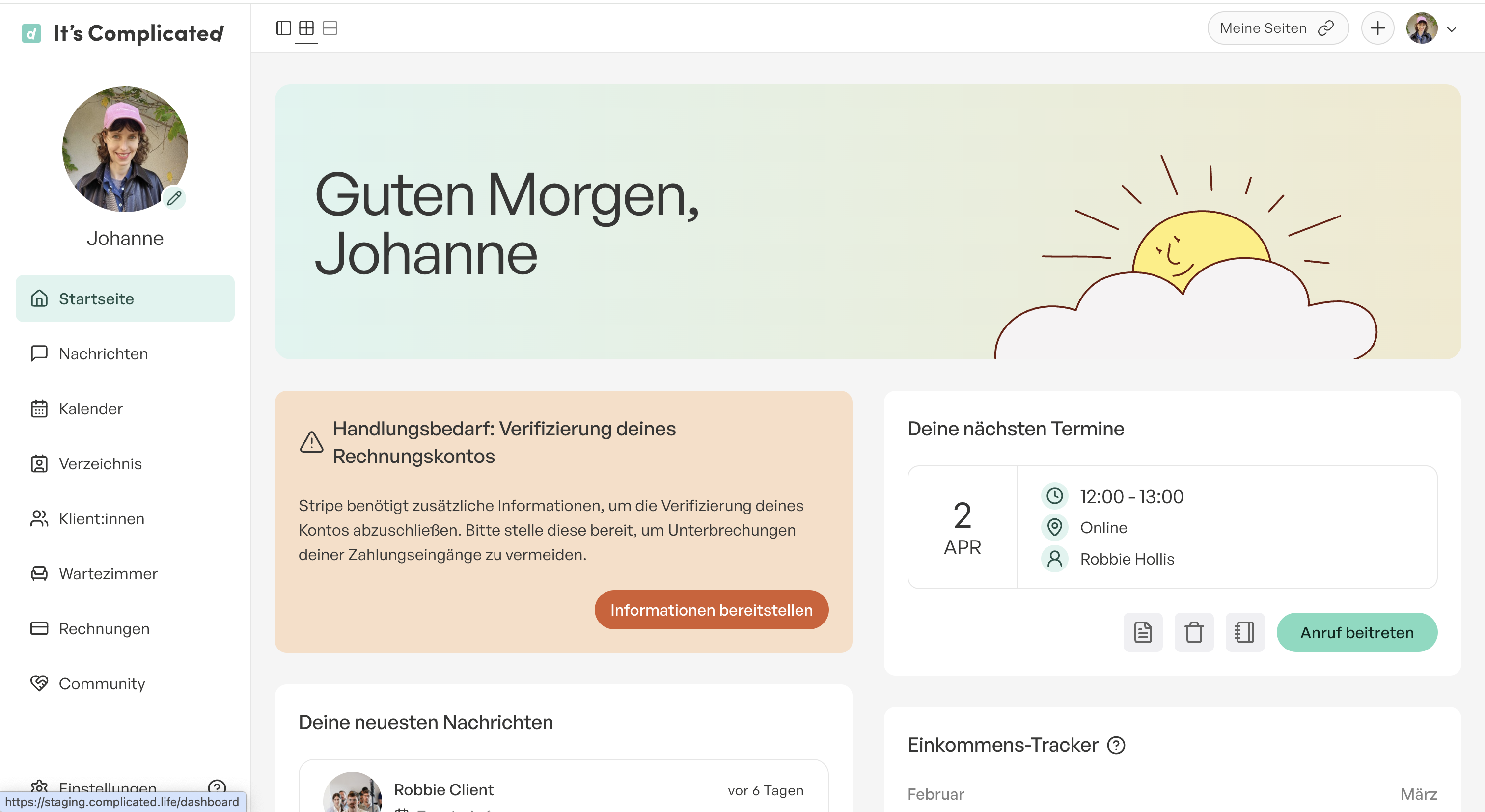
Task: Click the Informationen bereitstellen button
Action: coord(711,609)
